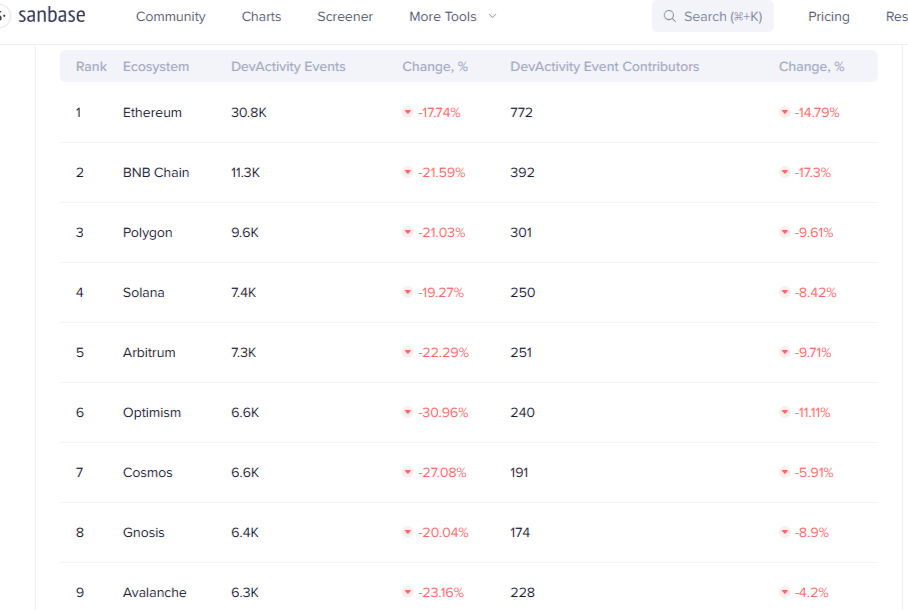Expand the More Tools chevron

(x=492, y=16)
